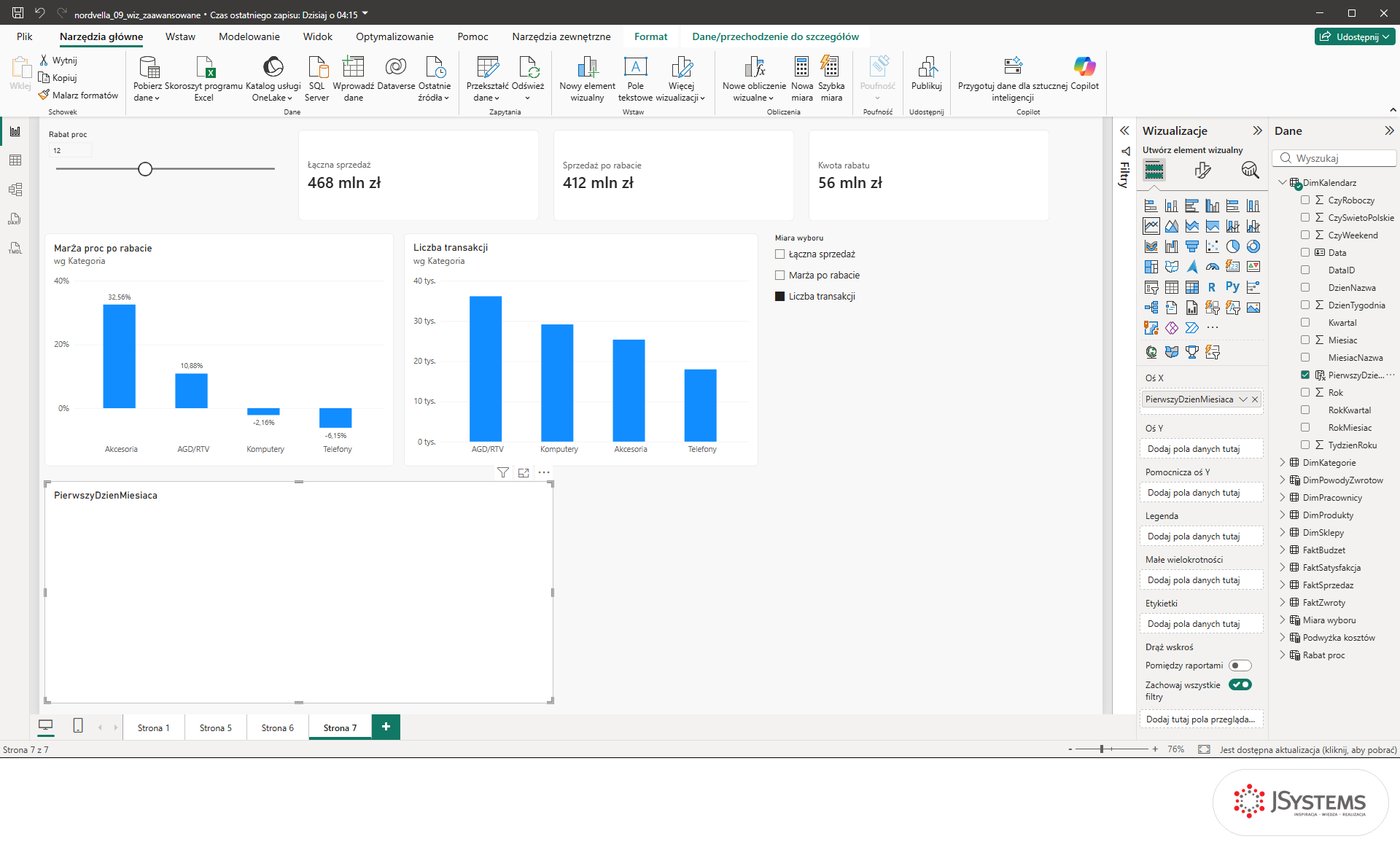Check the Rok field checkbox
1400x847 pixels.
[1305, 392]
